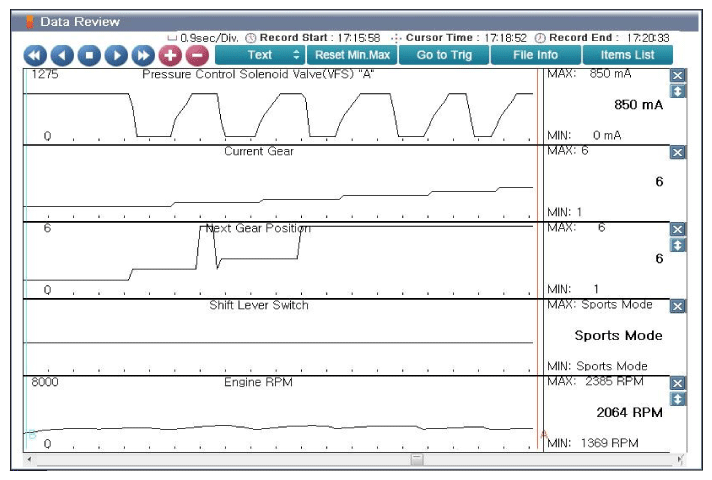Zoom out with the red minus button
The image size is (712, 480).
[197, 55]
